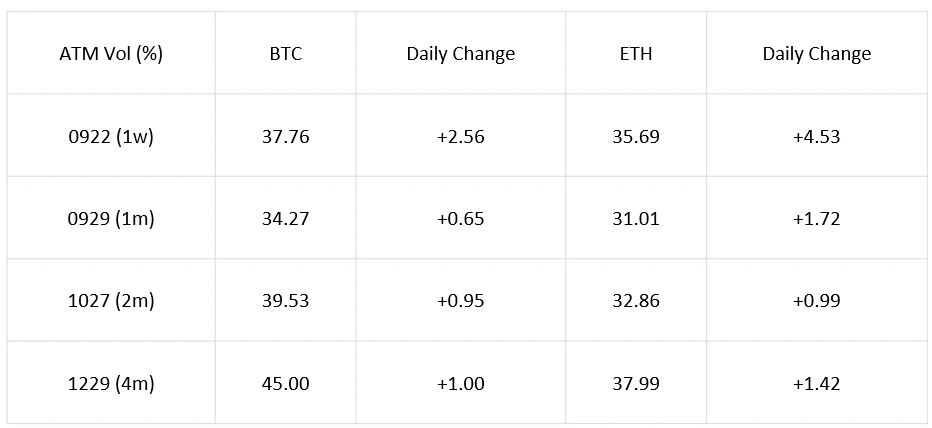Click the cell showing 31.01
932x428 pixels.
coord(635,218)
